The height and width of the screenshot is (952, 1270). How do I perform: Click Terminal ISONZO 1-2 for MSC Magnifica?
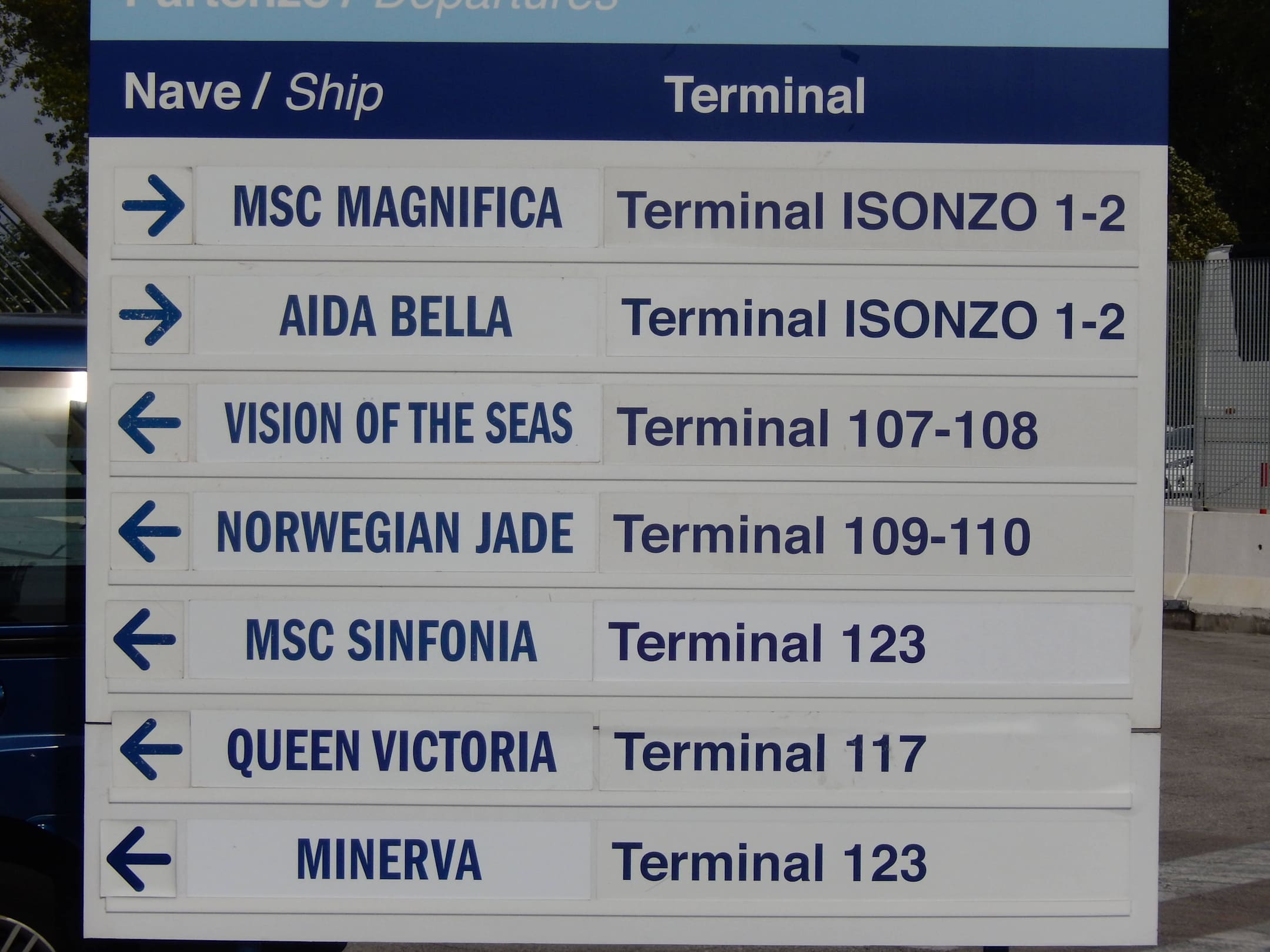tap(871, 212)
